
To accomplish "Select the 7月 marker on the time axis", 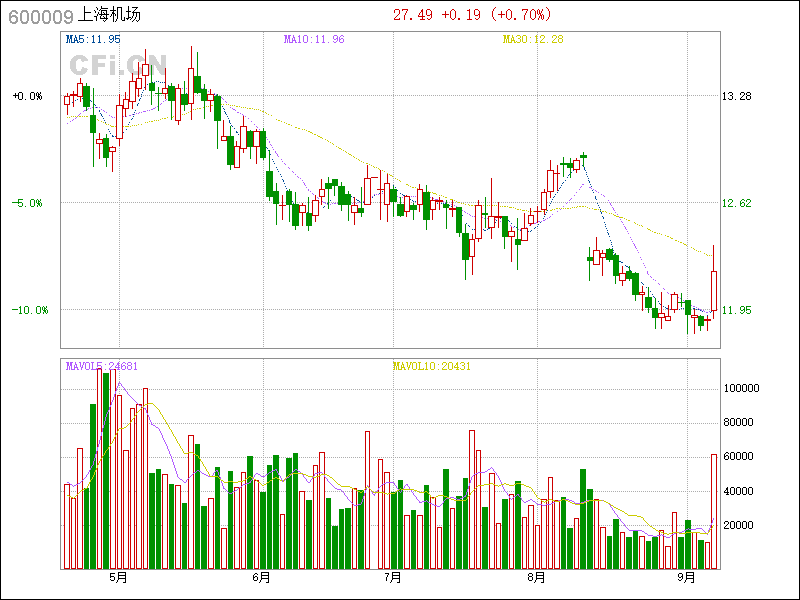I will (x=393, y=577).
